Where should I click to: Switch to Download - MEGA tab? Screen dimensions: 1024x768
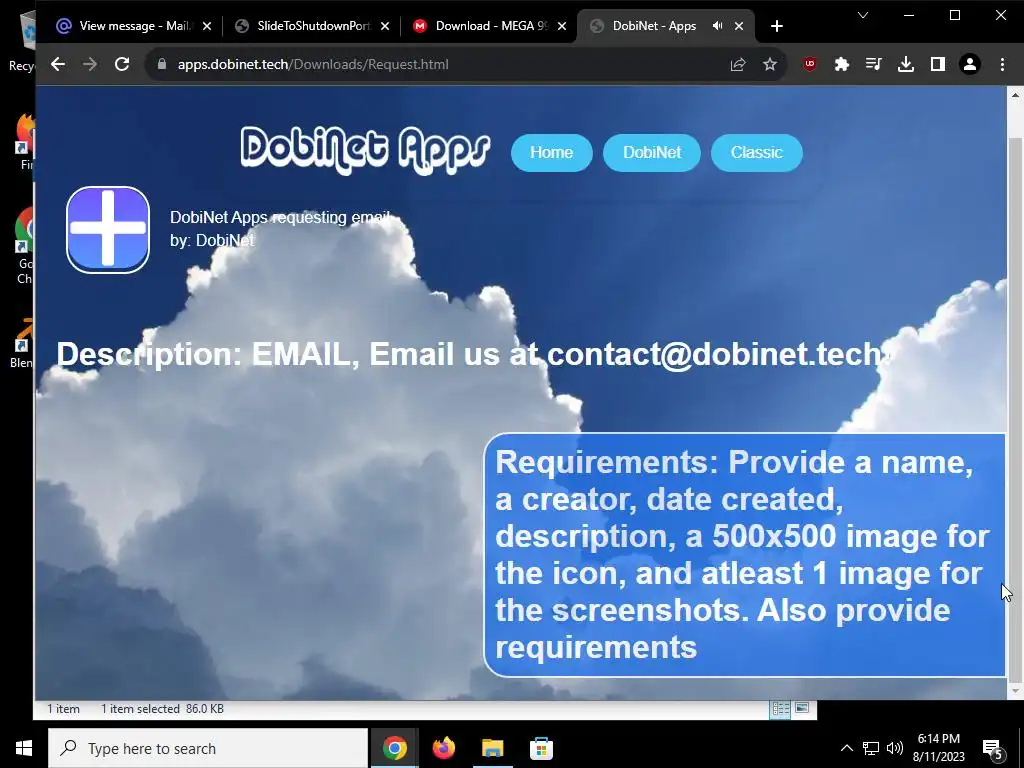point(490,26)
